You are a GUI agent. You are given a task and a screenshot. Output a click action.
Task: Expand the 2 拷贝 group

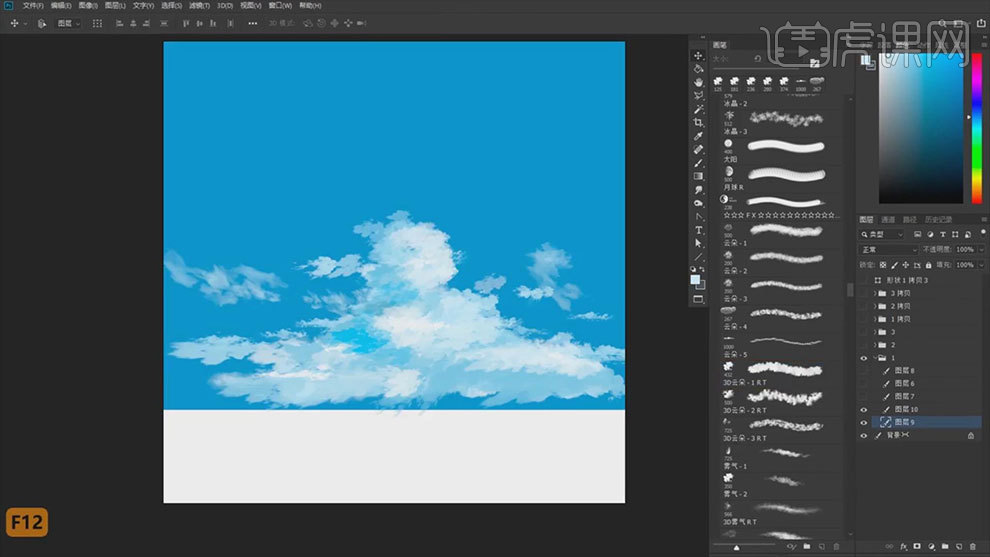[x=875, y=306]
